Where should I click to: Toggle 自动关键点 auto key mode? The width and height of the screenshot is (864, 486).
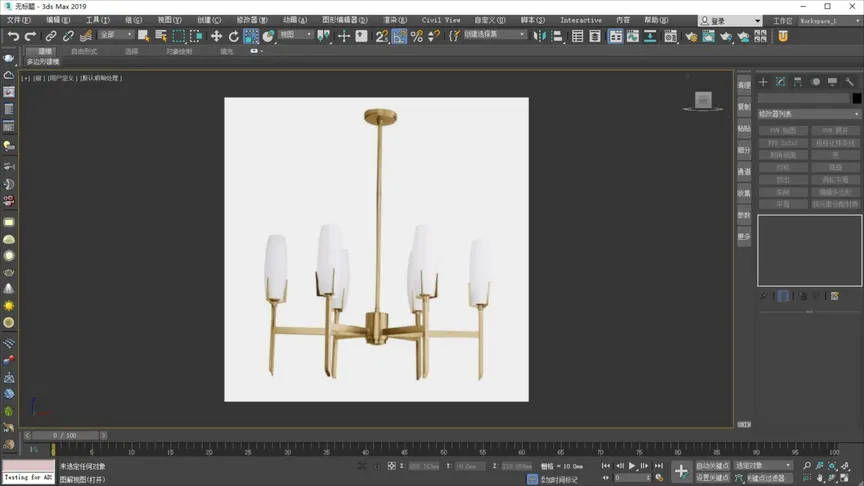(713, 466)
